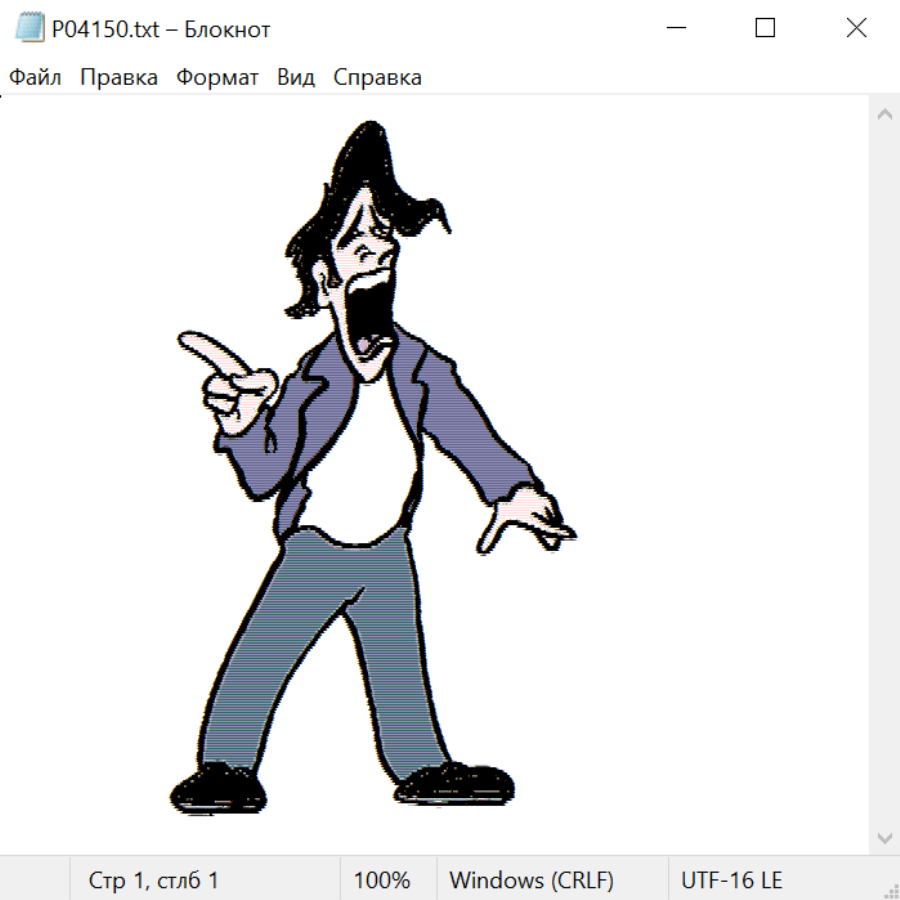Open the Справка menu
900x900 pixels.
point(377,78)
